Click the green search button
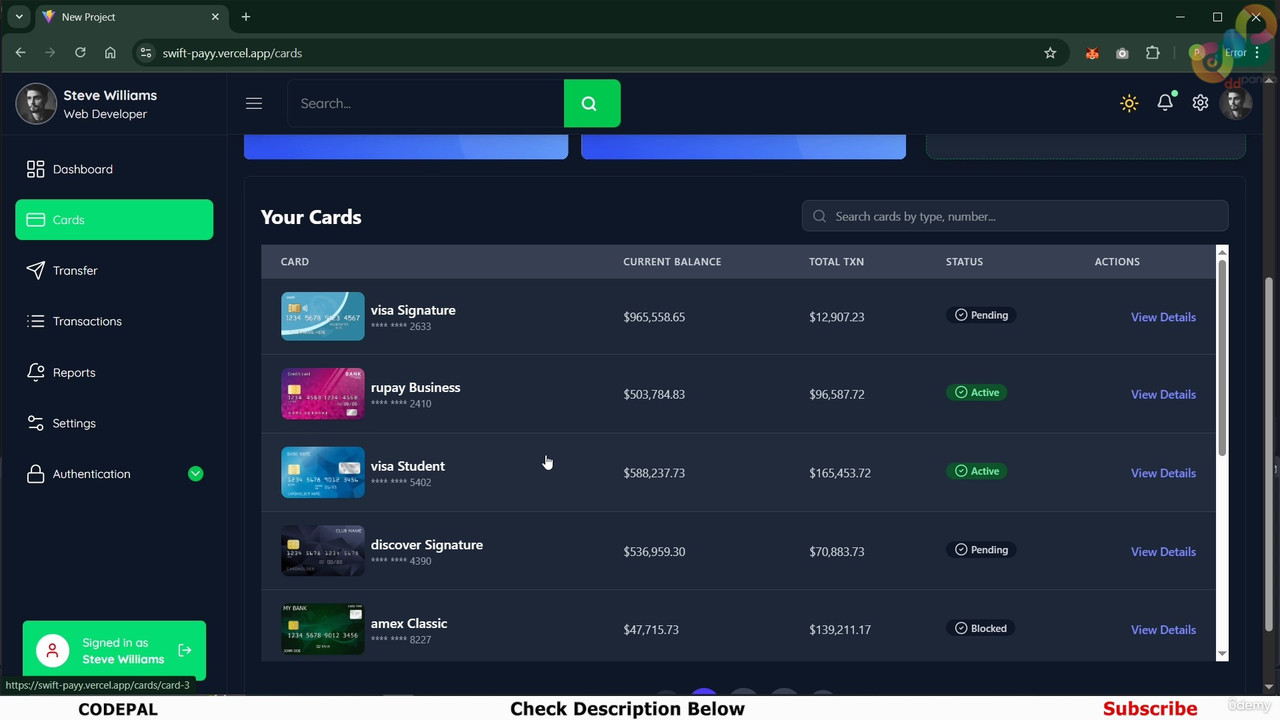The width and height of the screenshot is (1280, 720). coord(592,103)
